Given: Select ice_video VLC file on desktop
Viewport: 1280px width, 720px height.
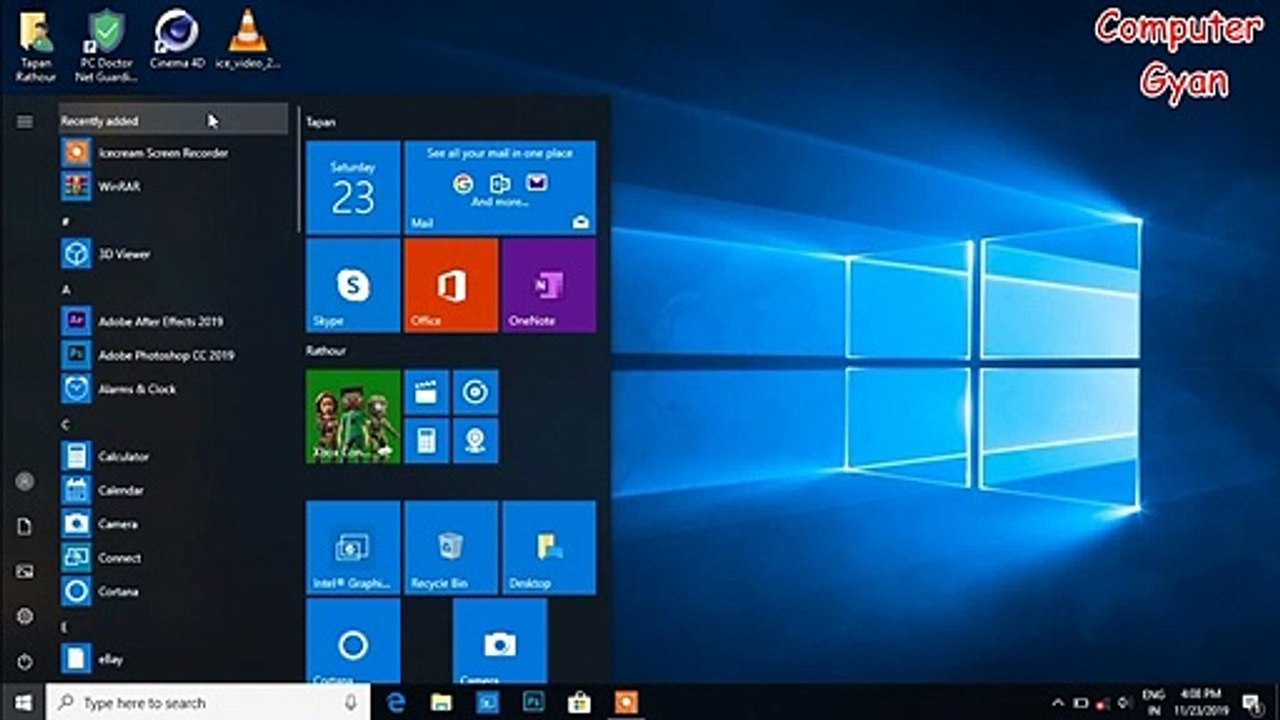Looking at the screenshot, I should click(247, 40).
